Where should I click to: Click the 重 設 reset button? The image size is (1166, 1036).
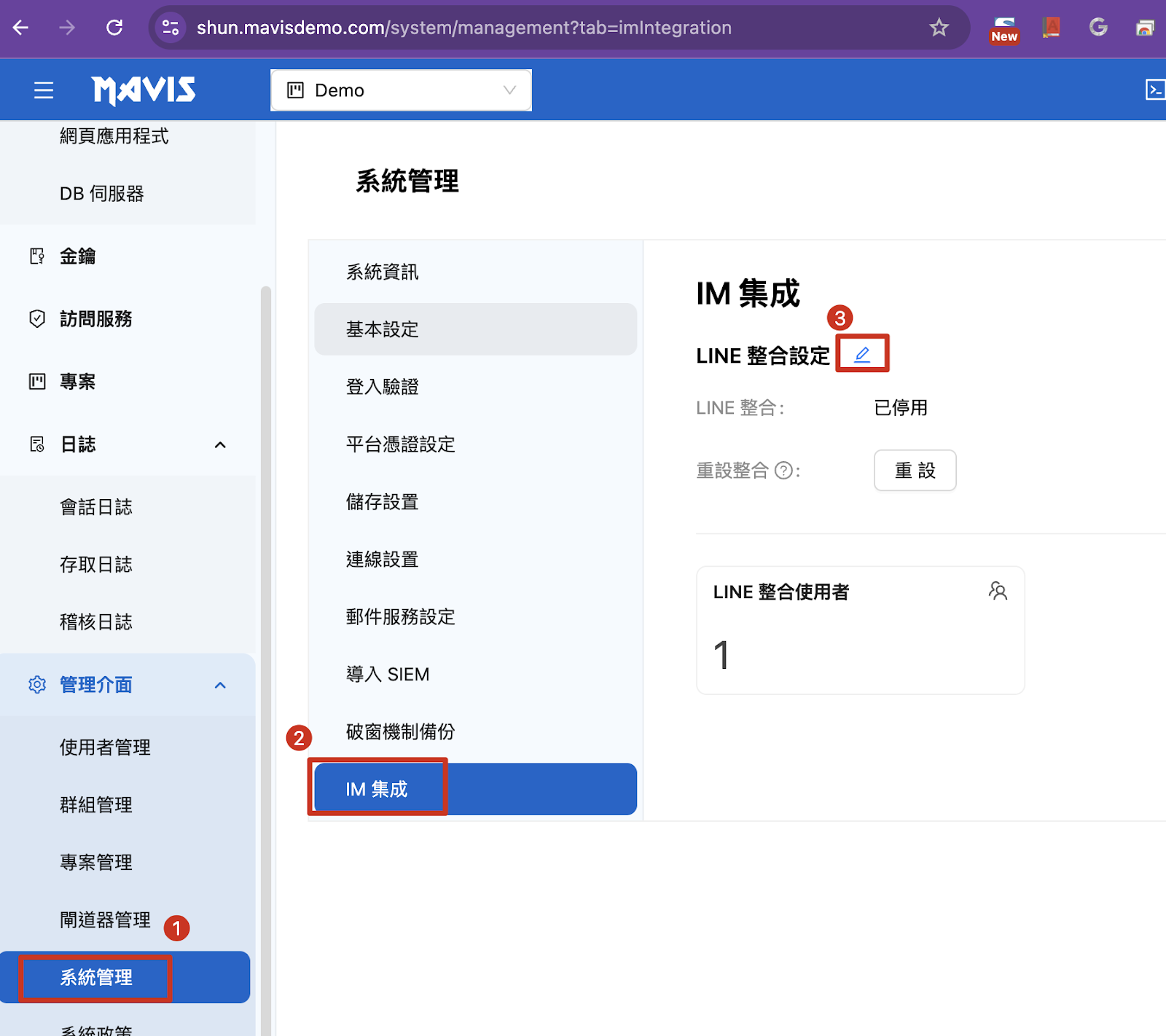(x=915, y=471)
